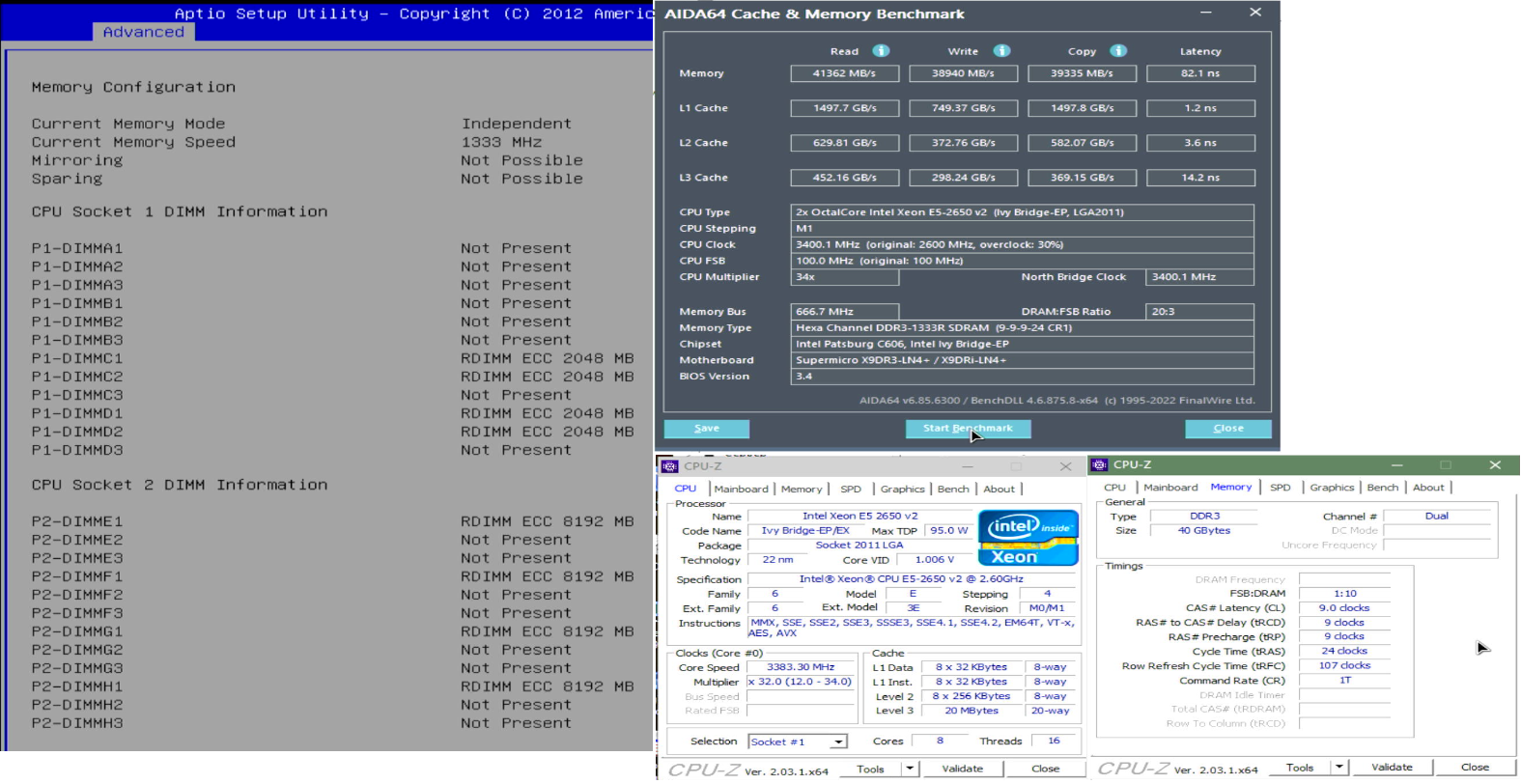Click the Intel Xeon inside logo
The height and width of the screenshot is (784, 1521).
point(1028,538)
